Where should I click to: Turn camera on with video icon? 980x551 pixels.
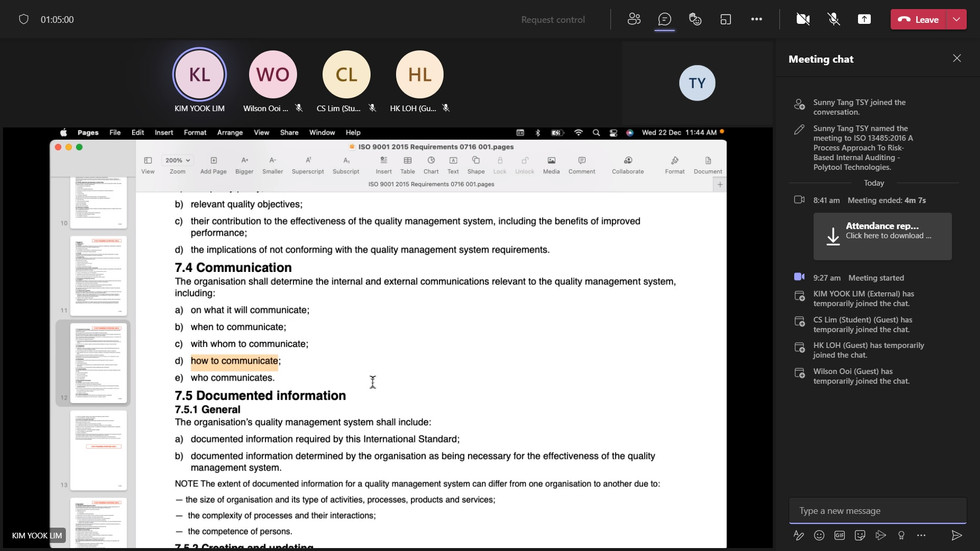803,19
